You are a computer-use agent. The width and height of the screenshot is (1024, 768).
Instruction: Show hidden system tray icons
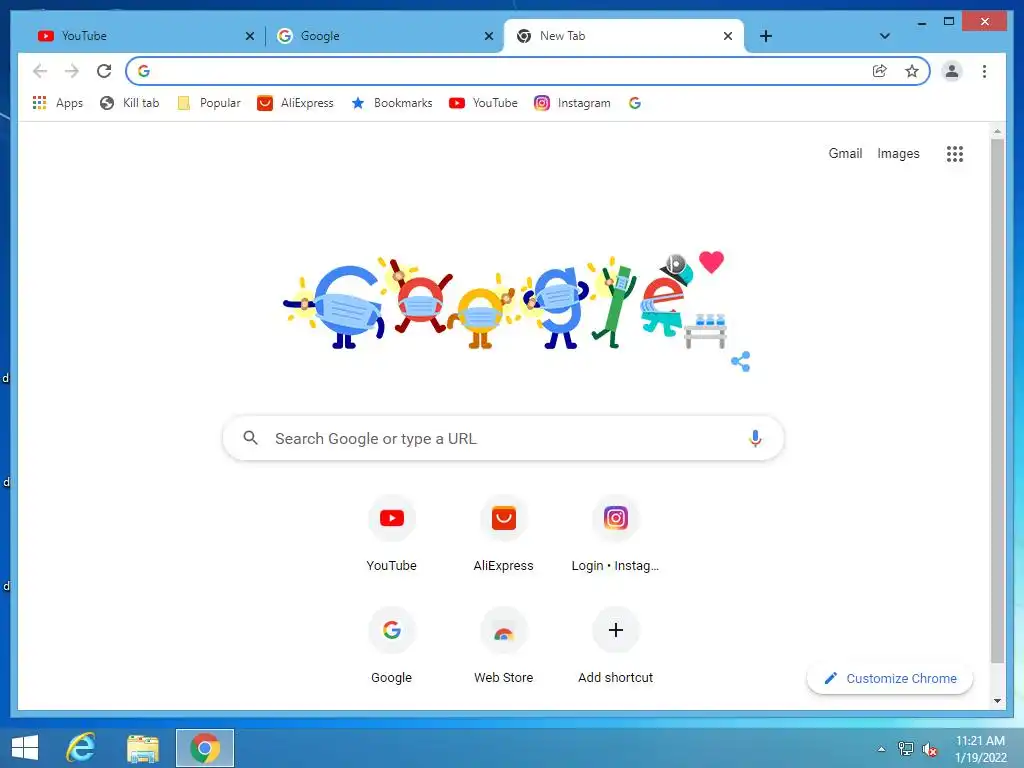tap(881, 749)
